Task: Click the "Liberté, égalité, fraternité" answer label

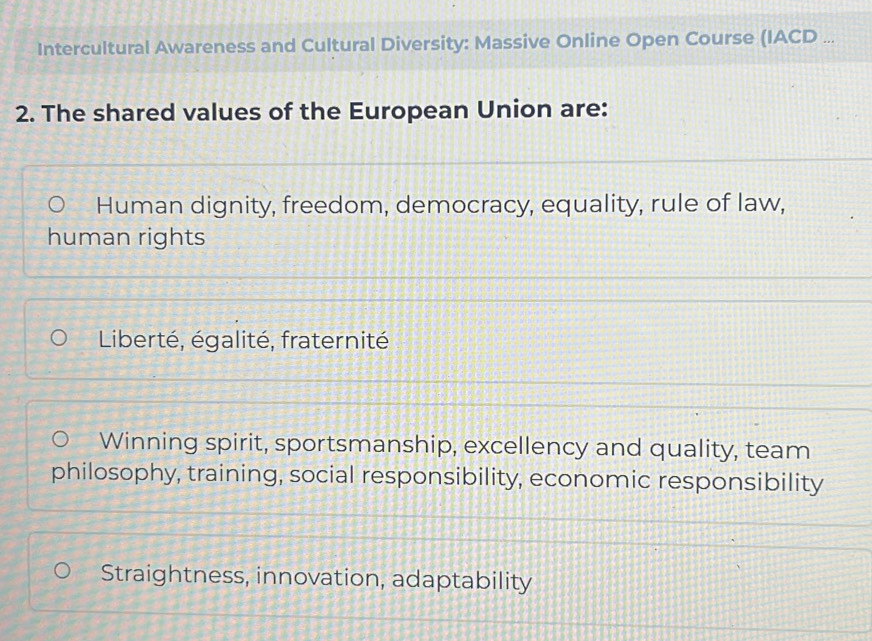Action: point(243,340)
